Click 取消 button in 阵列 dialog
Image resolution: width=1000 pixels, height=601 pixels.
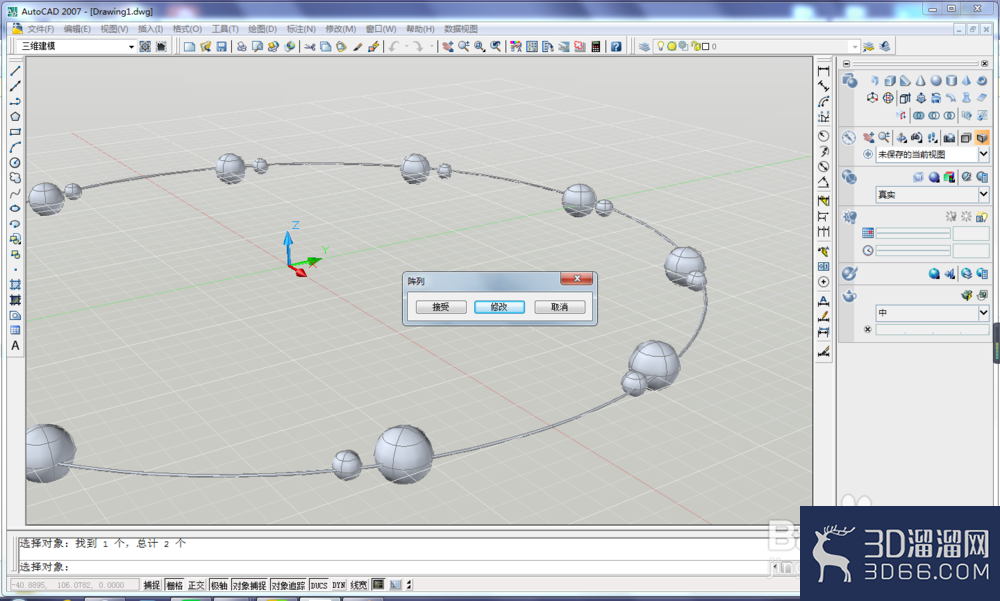coord(559,307)
